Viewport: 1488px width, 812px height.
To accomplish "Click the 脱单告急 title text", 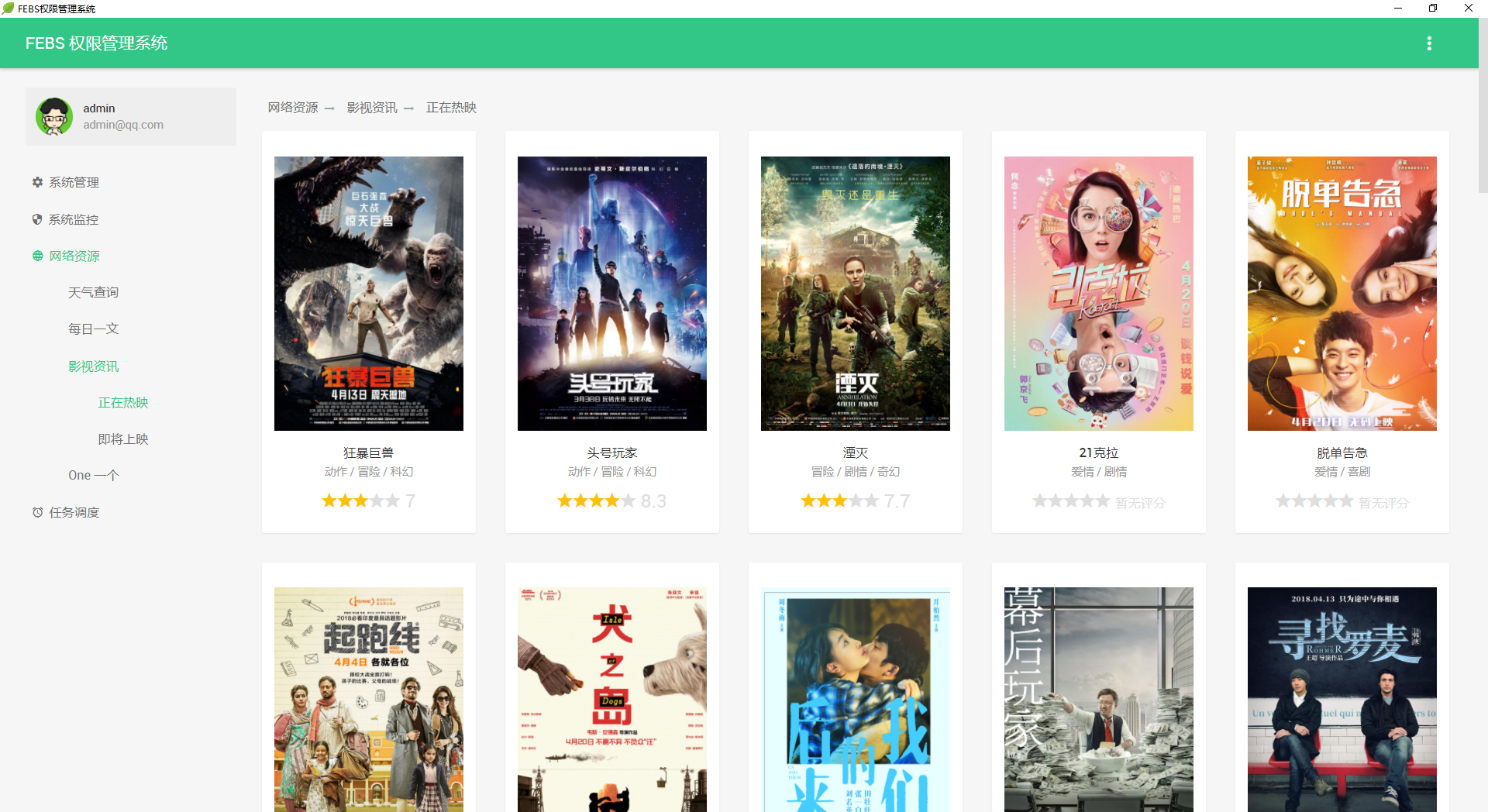I will tap(1342, 452).
